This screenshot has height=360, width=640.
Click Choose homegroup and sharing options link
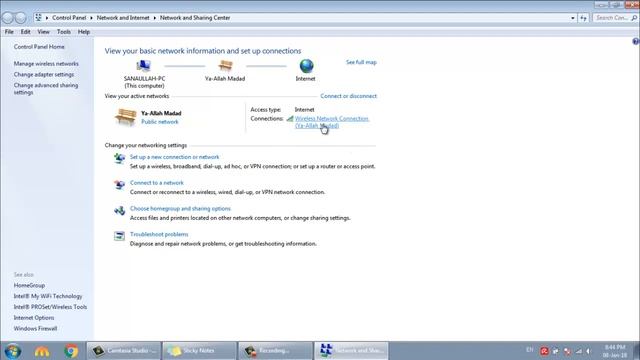pyautogui.click(x=180, y=209)
